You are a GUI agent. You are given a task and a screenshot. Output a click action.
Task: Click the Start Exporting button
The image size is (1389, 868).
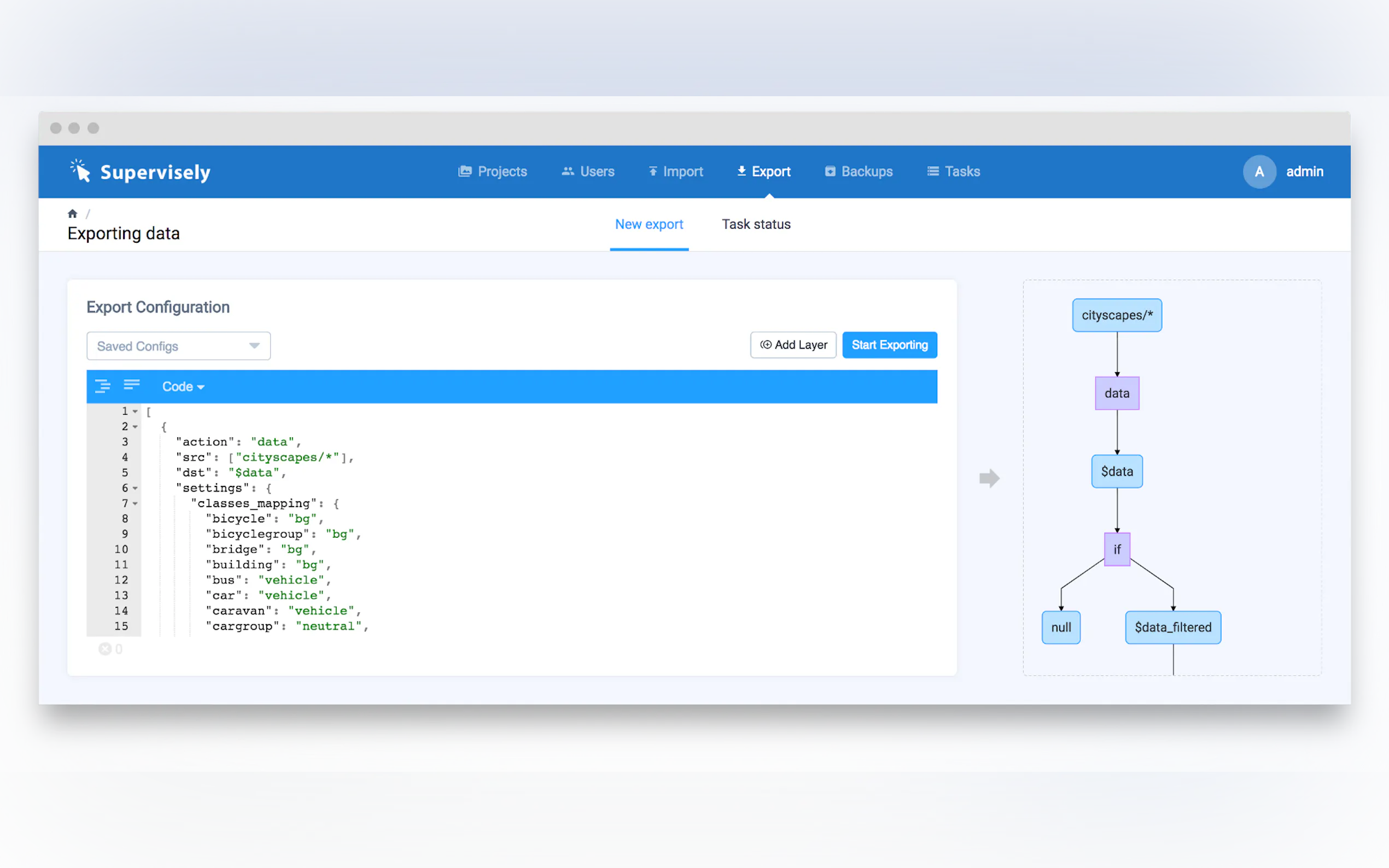[x=889, y=345]
